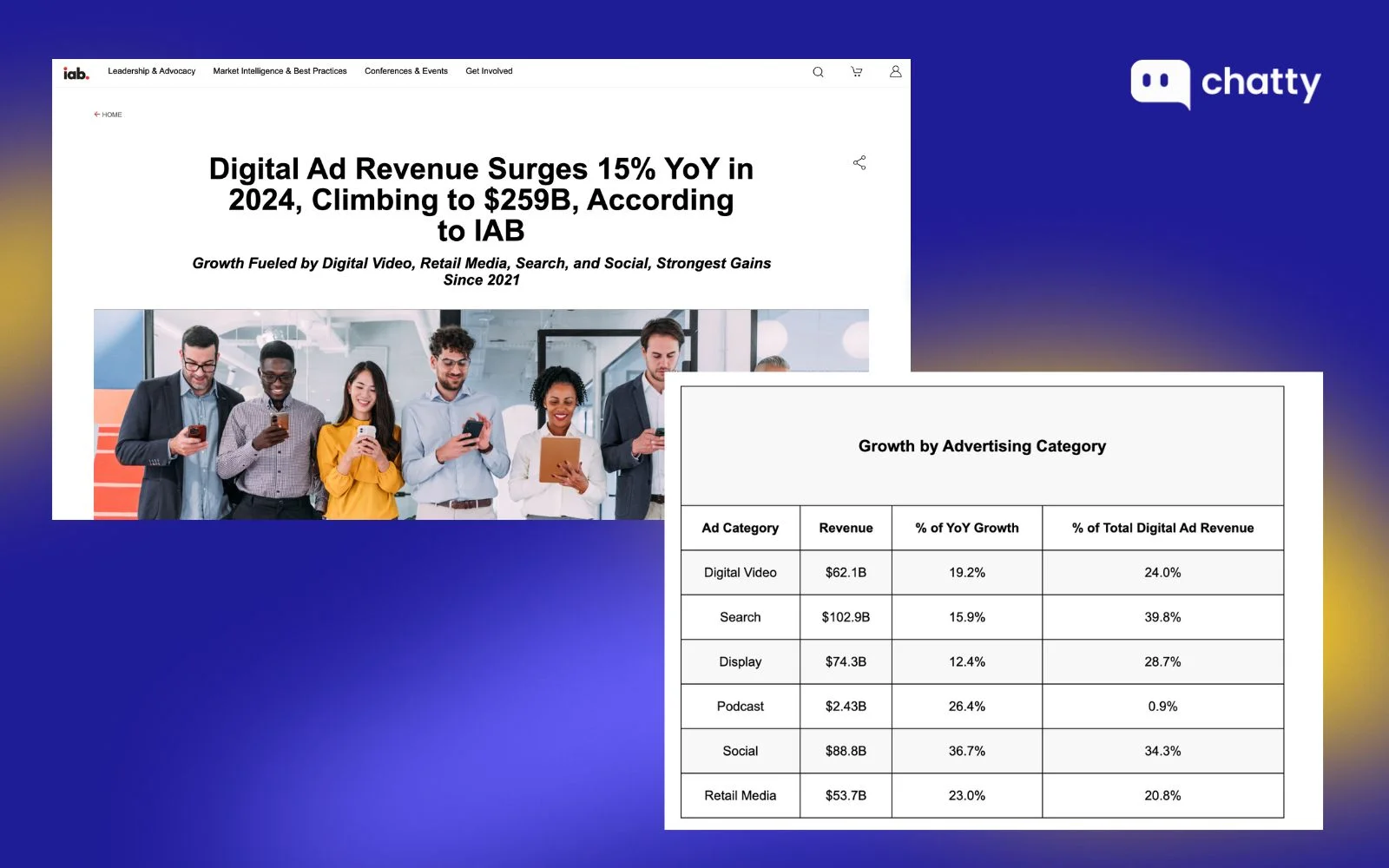Click the Digital Video row label
The width and height of the screenshot is (1389, 868).
click(741, 573)
